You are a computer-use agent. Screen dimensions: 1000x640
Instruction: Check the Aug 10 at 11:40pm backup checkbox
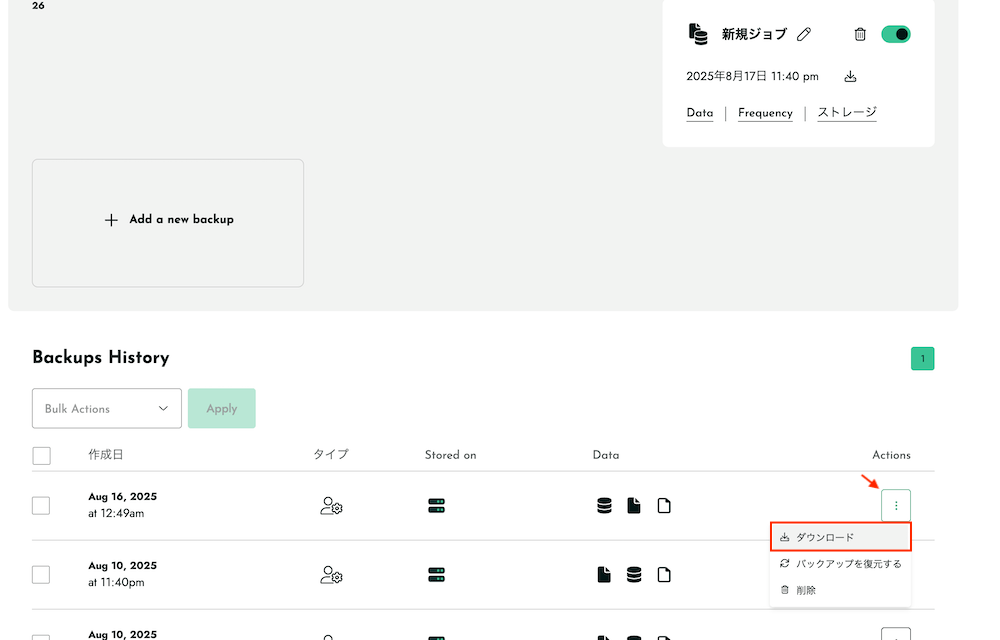41,574
